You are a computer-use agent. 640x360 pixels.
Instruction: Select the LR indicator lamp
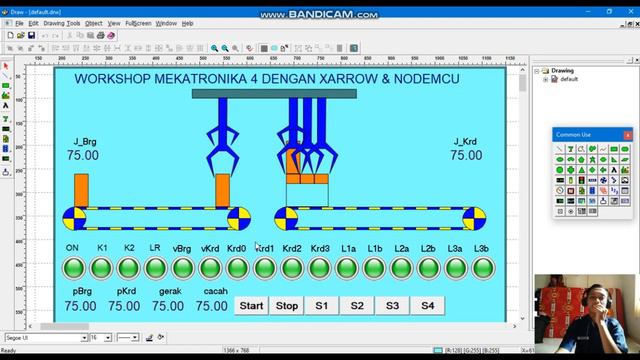pyautogui.click(x=156, y=268)
